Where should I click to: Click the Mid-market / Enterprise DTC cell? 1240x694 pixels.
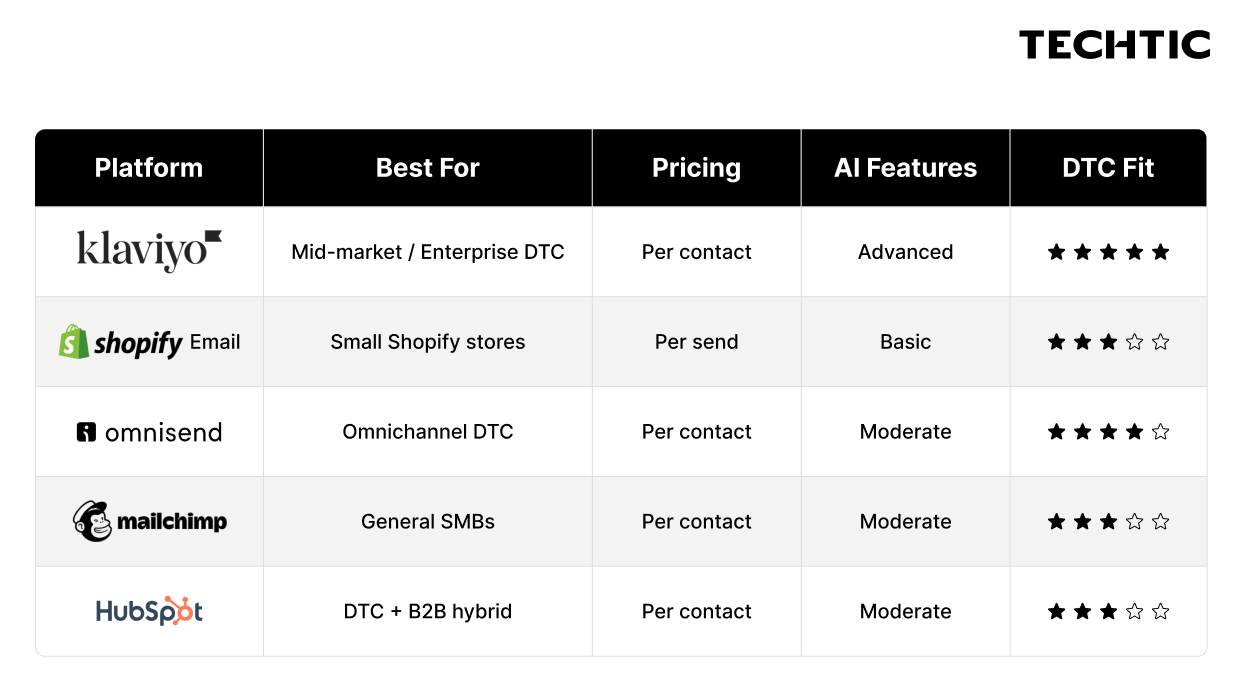(x=428, y=252)
